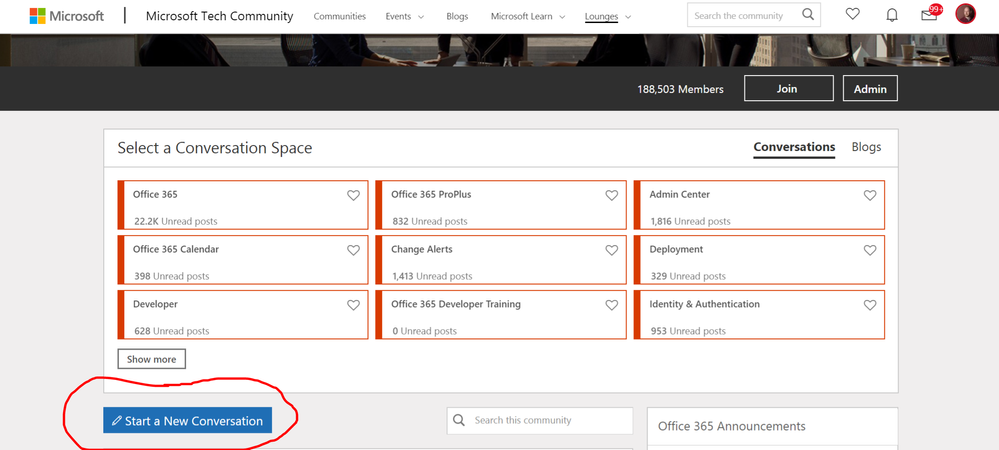This screenshot has width=999, height=450.
Task: Open the Blogs menu item in header
Action: (x=457, y=17)
